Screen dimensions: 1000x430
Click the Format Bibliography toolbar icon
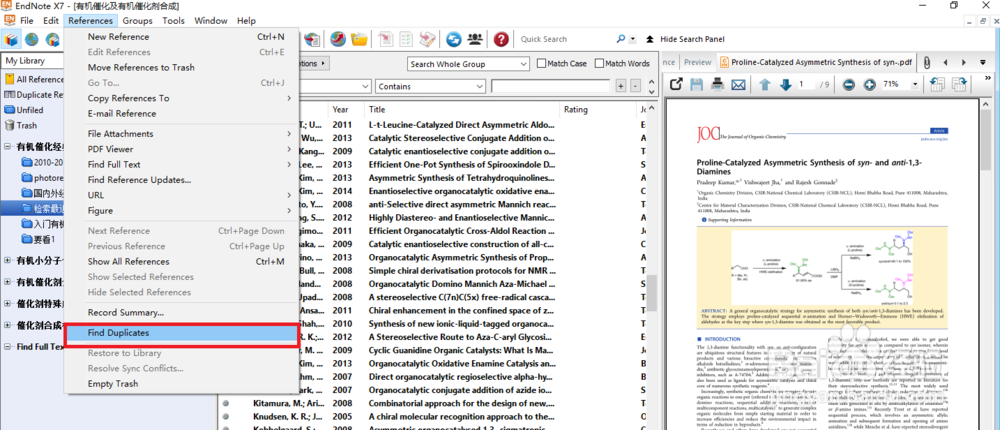pos(406,40)
